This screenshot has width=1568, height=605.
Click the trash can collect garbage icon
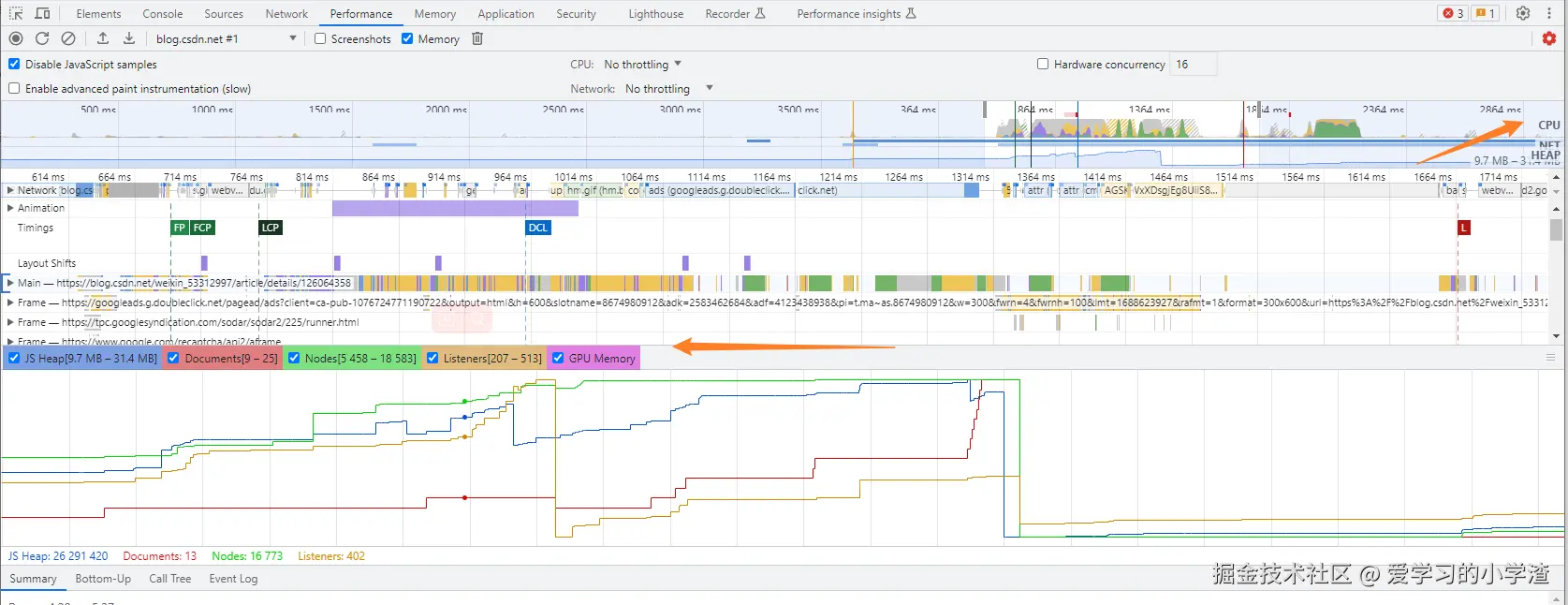(477, 38)
